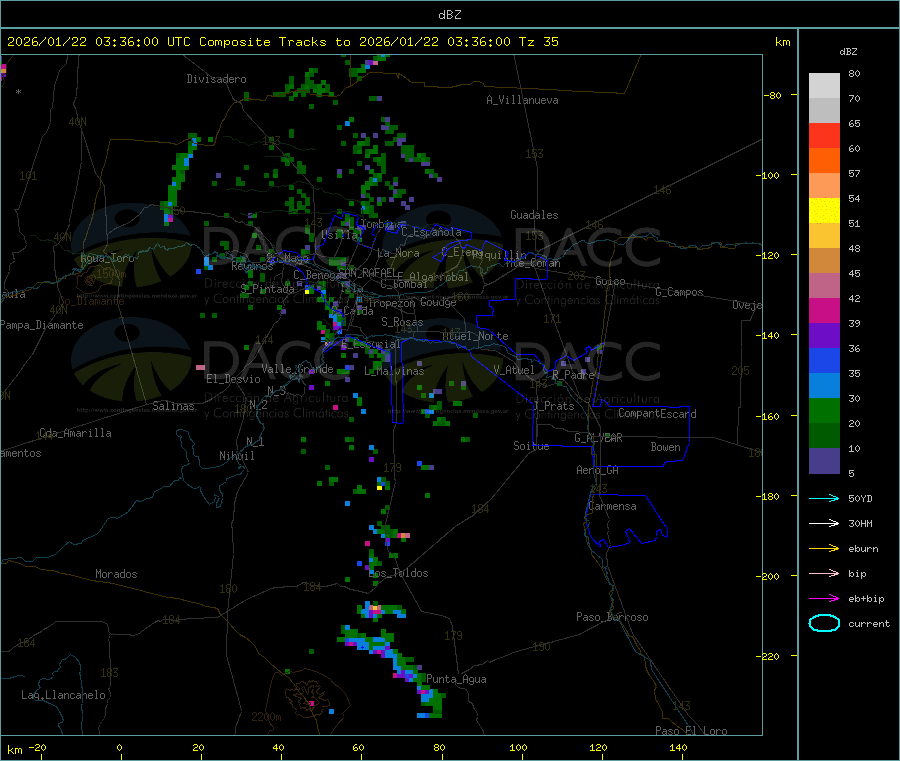This screenshot has width=900, height=761.
Task: Click the 'Los_Toldos' map label
Action: [398, 573]
